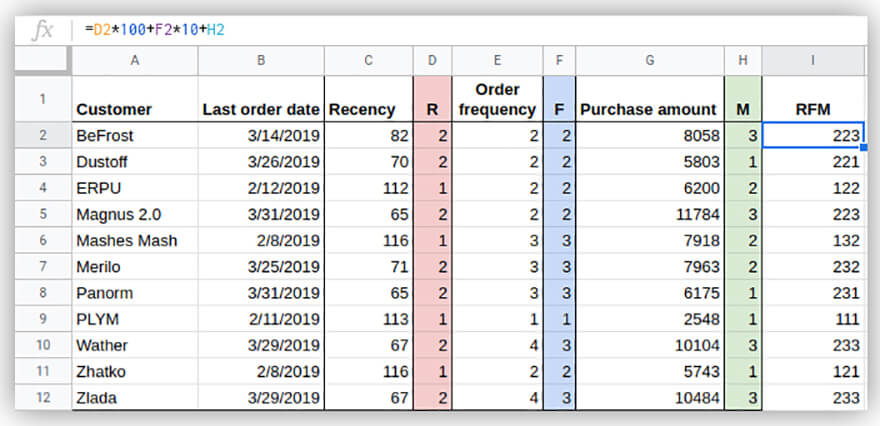
Task: Select column A header
Action: pyautogui.click(x=134, y=60)
